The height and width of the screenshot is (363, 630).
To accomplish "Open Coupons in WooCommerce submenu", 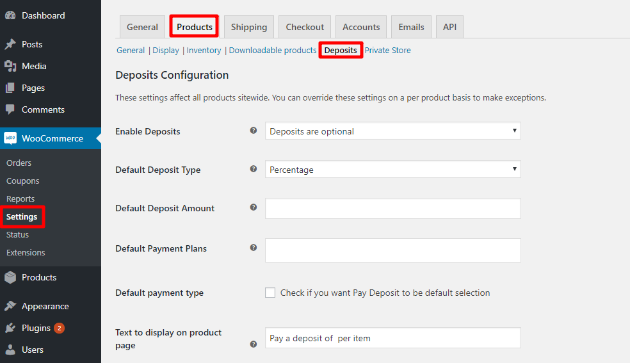I will click(23, 181).
